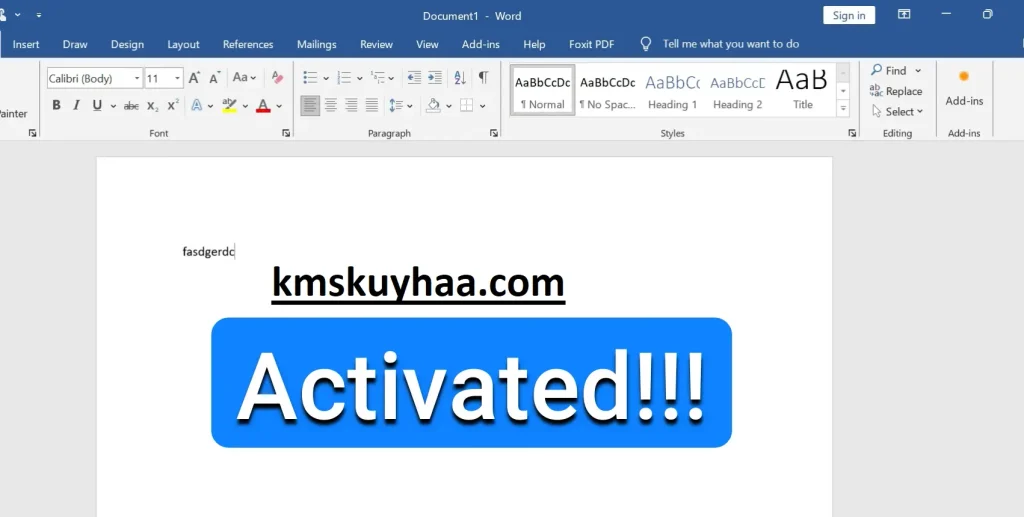The height and width of the screenshot is (517, 1024).
Task: Open Line and Paragraph Spacing
Action: pos(396,105)
